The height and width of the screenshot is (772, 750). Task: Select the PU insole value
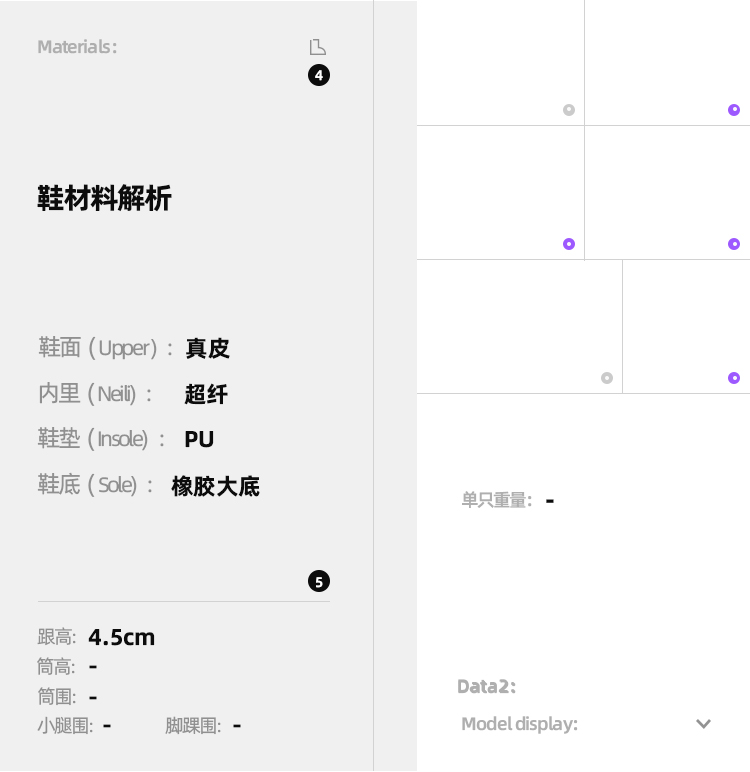199,439
